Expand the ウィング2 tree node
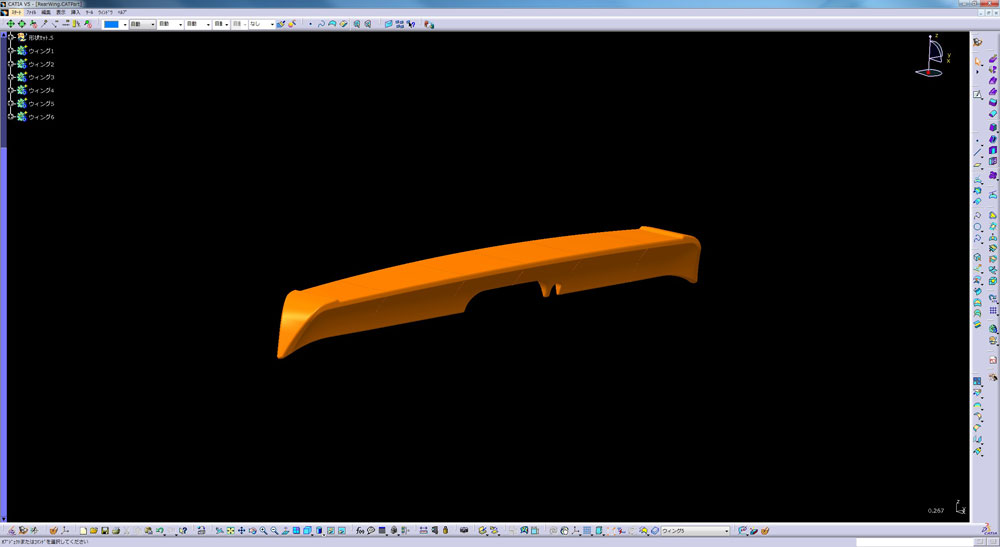The height and width of the screenshot is (547, 1000). [11, 64]
